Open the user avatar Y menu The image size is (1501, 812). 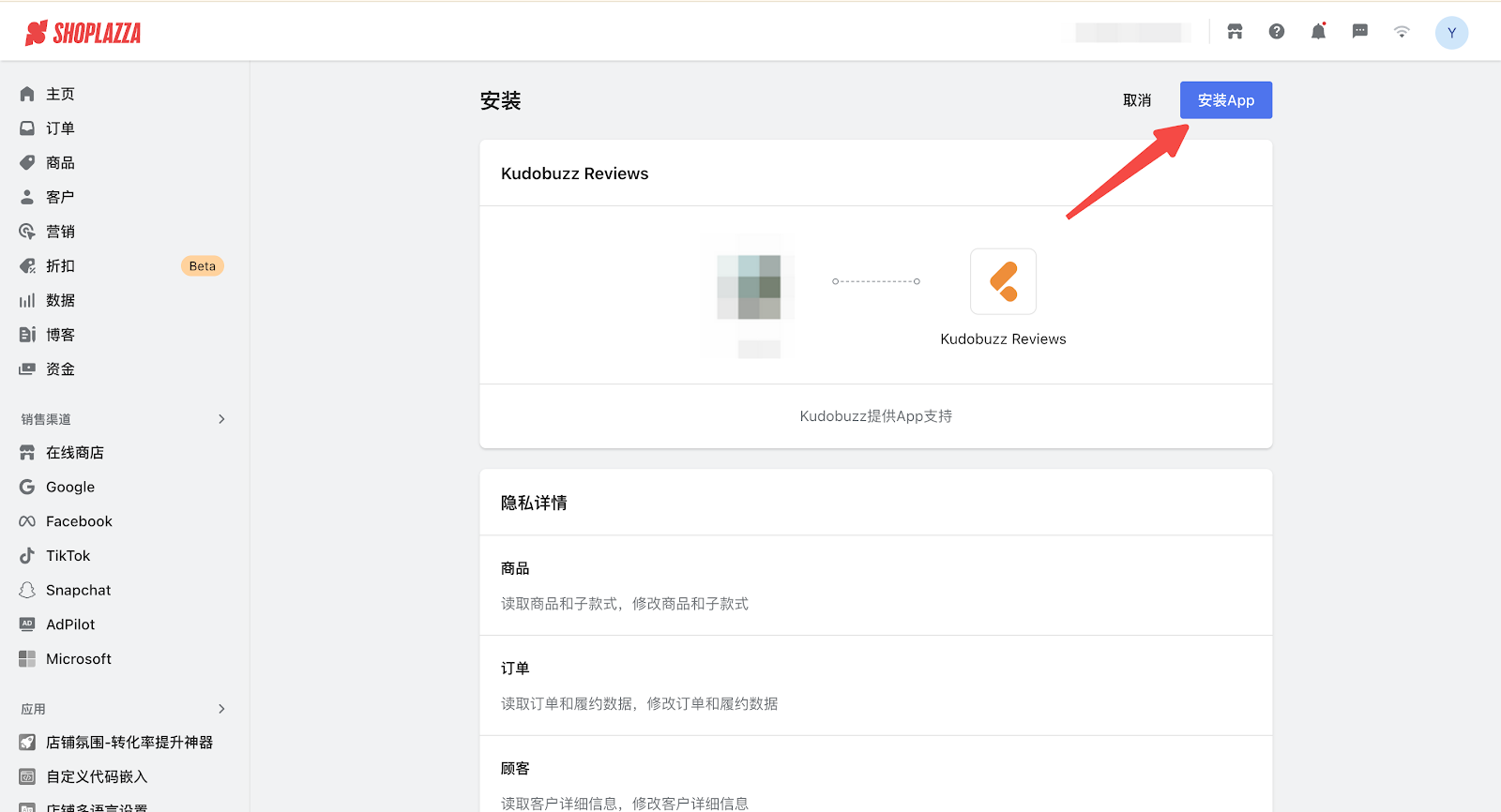(x=1451, y=33)
